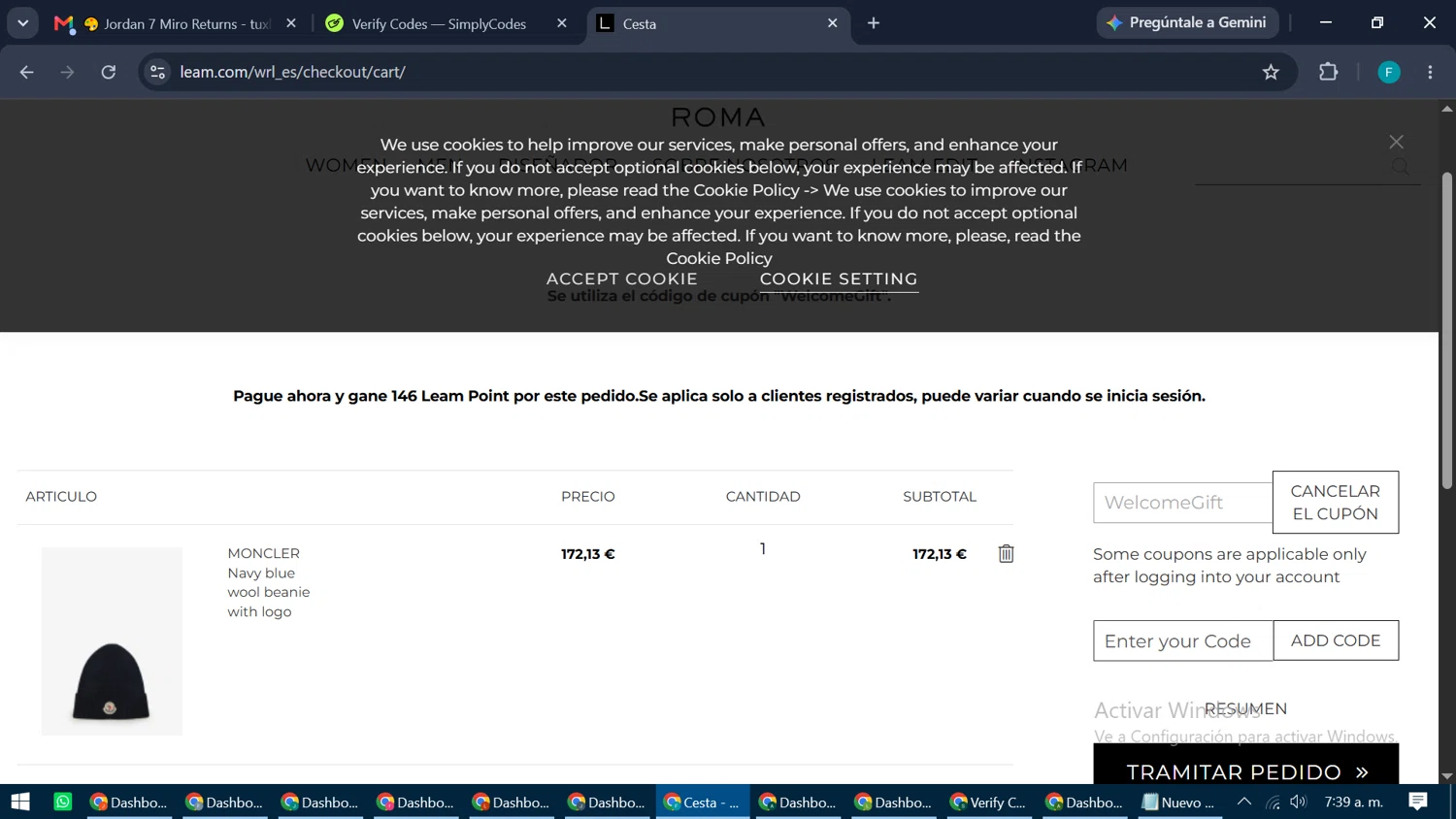1456x819 pixels.
Task: Open the navy beanie product thumbnail
Action: 112,641
